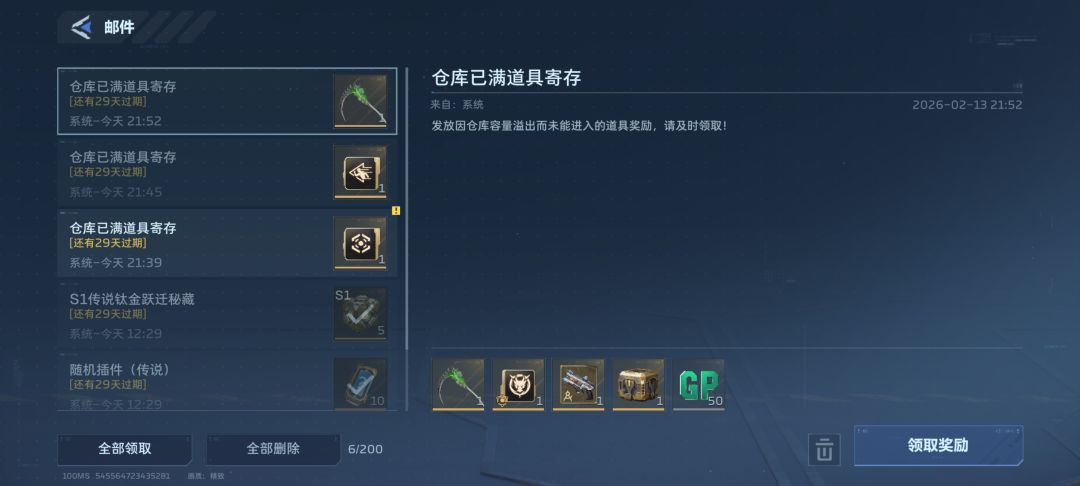This screenshot has height=486, width=1080.
Task: Click the 领取奖励 button
Action: click(938, 445)
